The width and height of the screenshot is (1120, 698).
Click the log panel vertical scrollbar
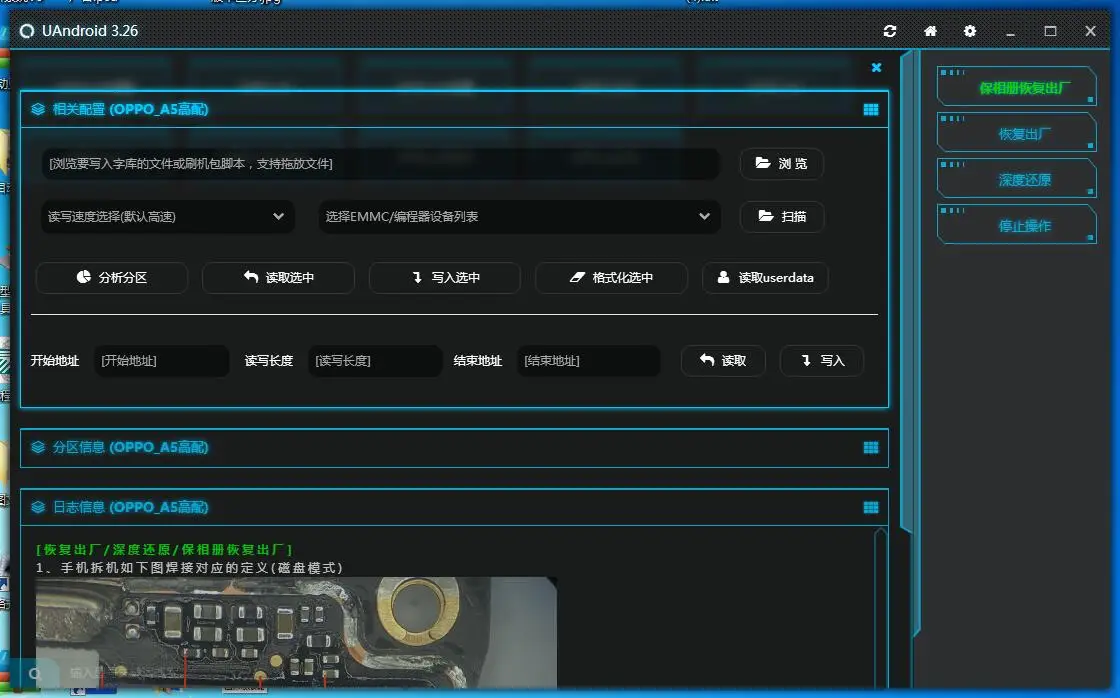point(881,607)
